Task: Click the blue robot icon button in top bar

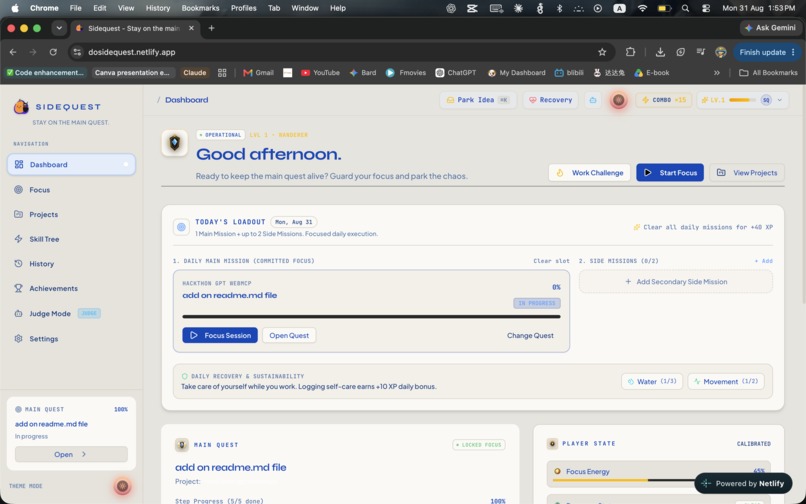Action: pyautogui.click(x=593, y=100)
